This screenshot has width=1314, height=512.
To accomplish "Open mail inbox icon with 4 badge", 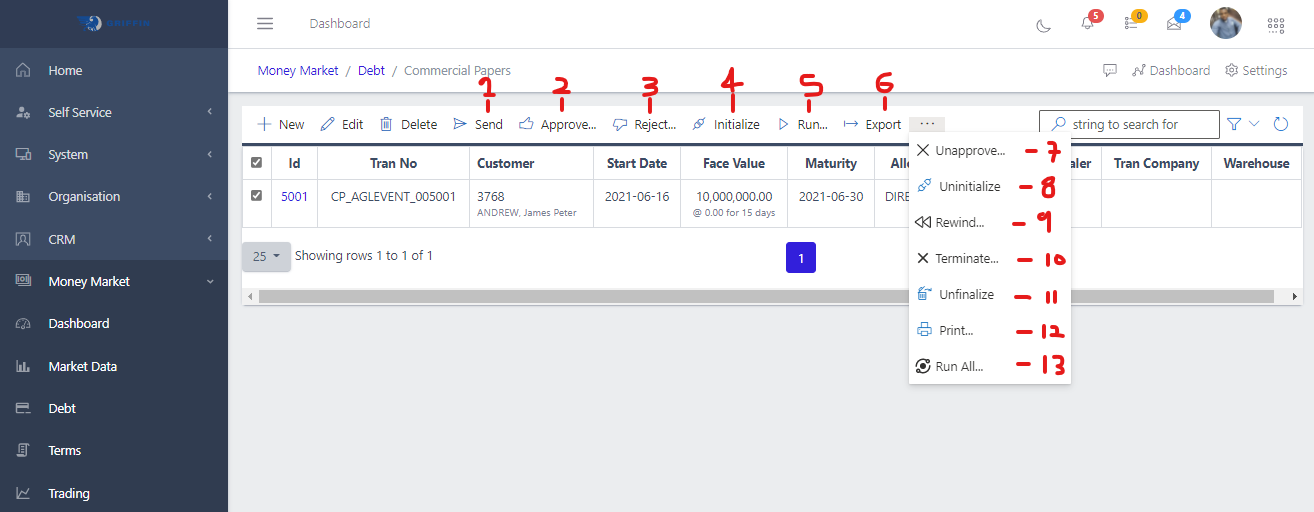I will point(1175,23).
